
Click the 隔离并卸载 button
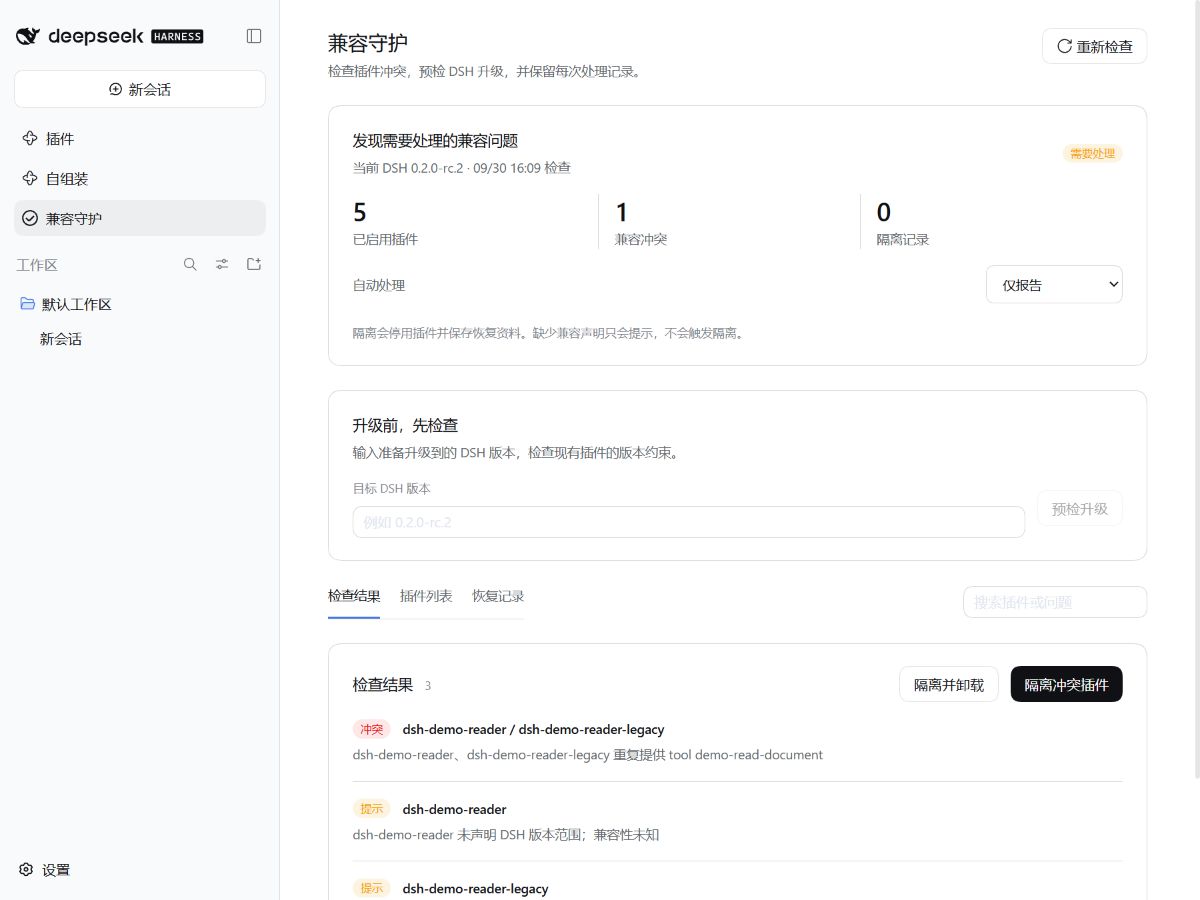click(x=949, y=684)
